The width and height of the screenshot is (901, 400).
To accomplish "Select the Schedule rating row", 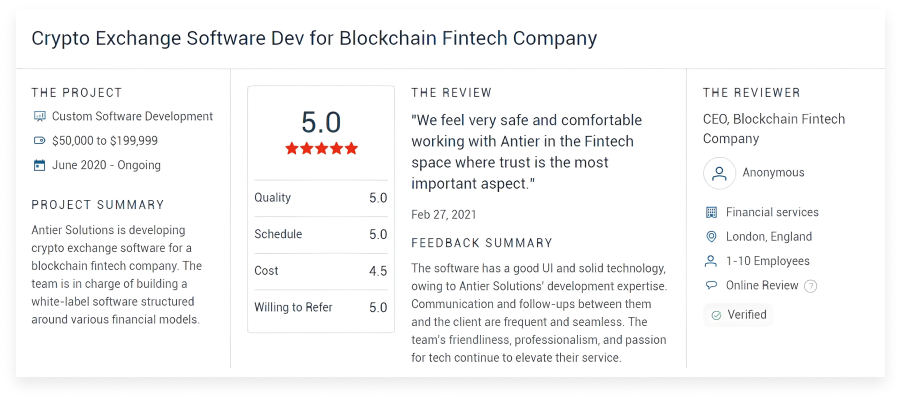I will [x=320, y=234].
